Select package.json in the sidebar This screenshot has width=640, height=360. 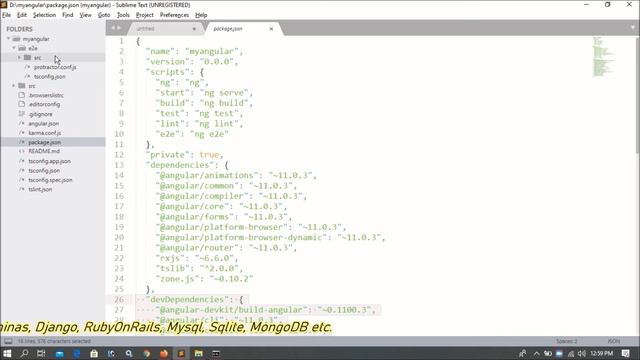tap(44, 142)
